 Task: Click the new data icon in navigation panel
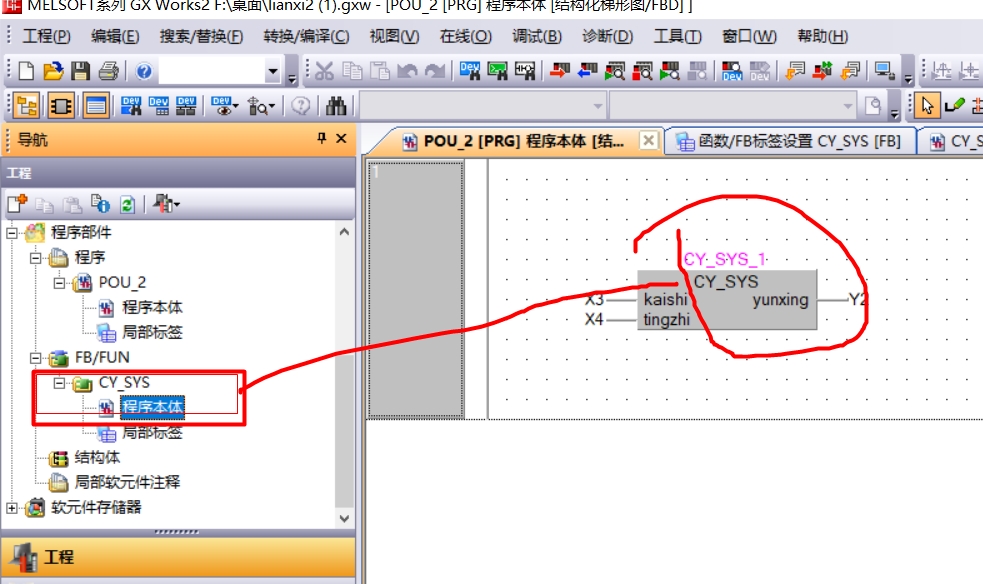17,204
